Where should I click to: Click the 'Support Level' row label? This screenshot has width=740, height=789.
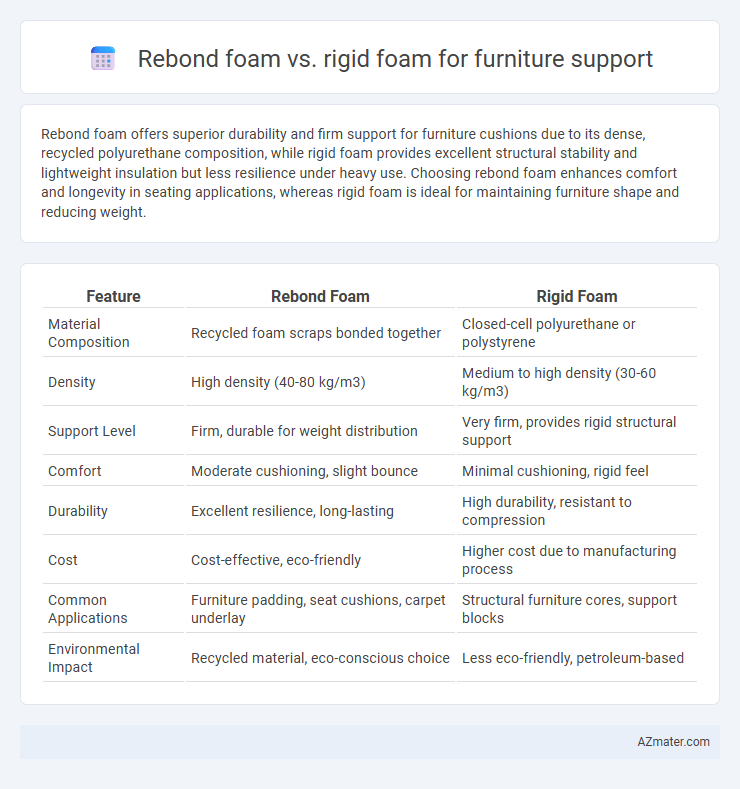coord(92,431)
